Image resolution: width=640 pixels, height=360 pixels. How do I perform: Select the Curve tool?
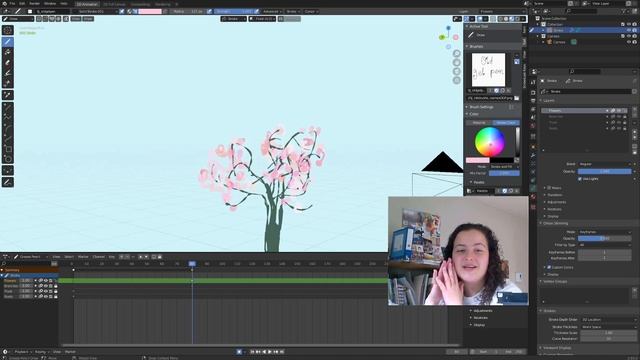pyautogui.click(x=8, y=139)
